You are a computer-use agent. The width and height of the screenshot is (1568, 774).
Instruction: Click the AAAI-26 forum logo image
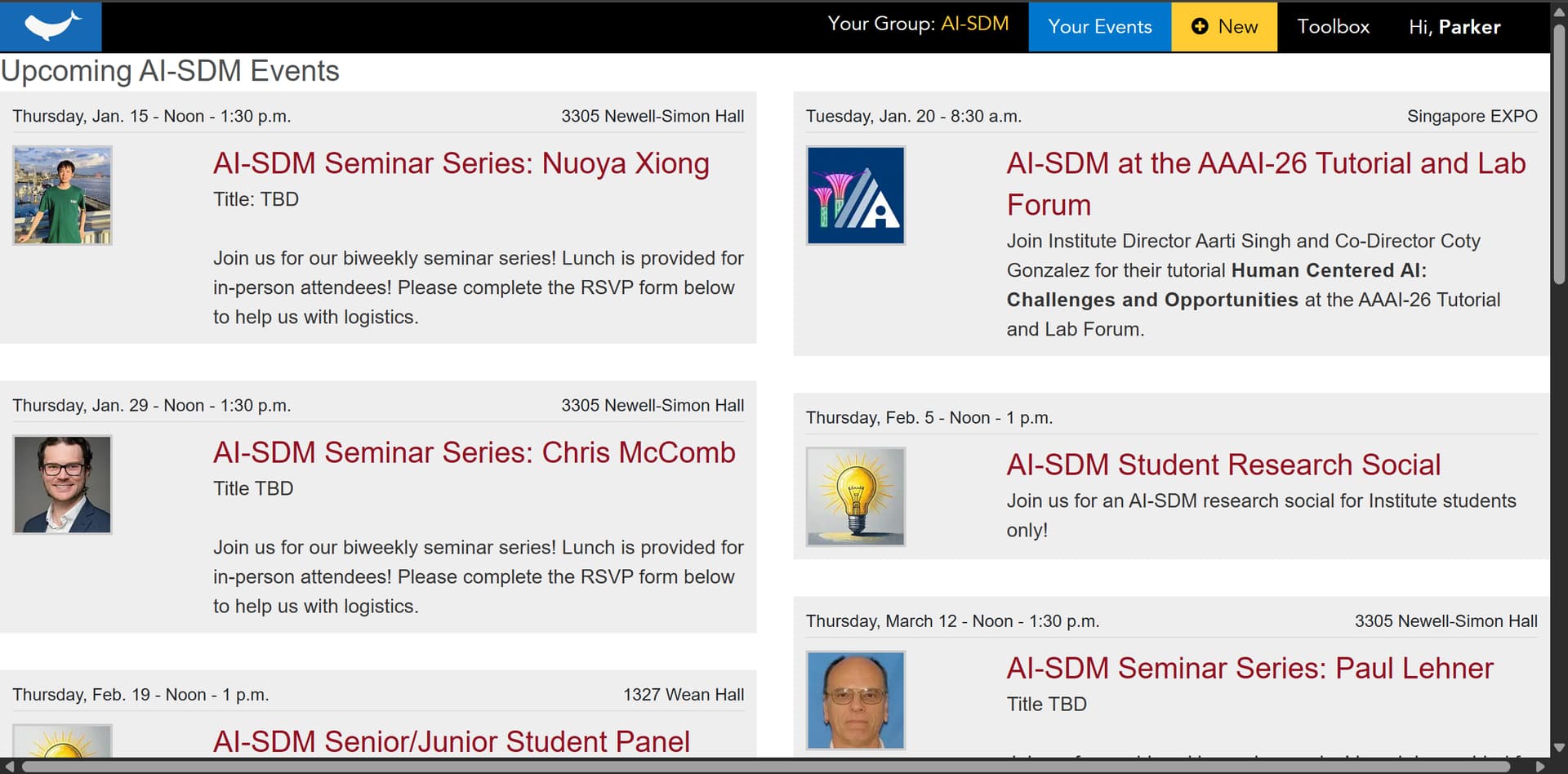point(855,195)
